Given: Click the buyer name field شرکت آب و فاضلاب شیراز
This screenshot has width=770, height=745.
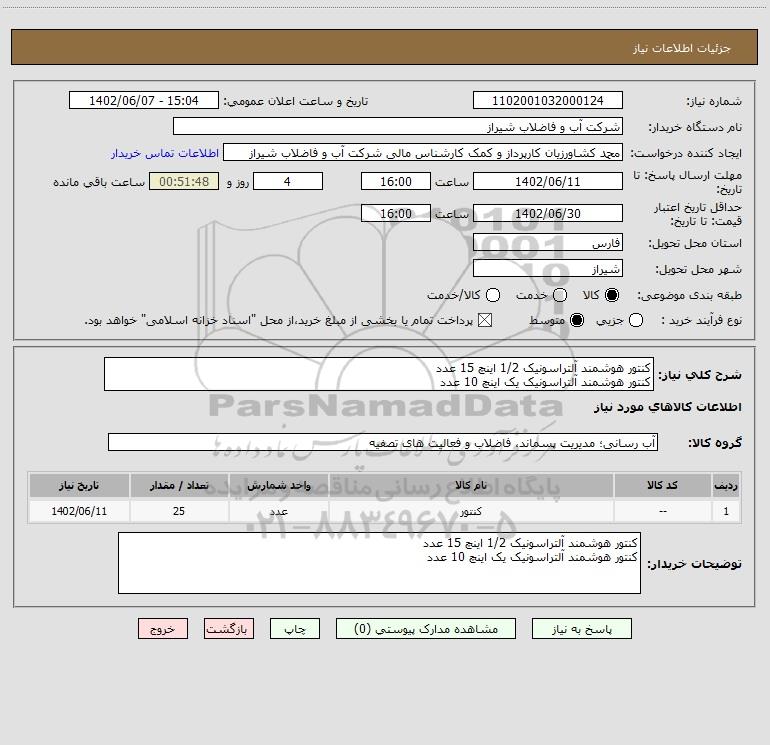Looking at the screenshot, I should [398, 126].
